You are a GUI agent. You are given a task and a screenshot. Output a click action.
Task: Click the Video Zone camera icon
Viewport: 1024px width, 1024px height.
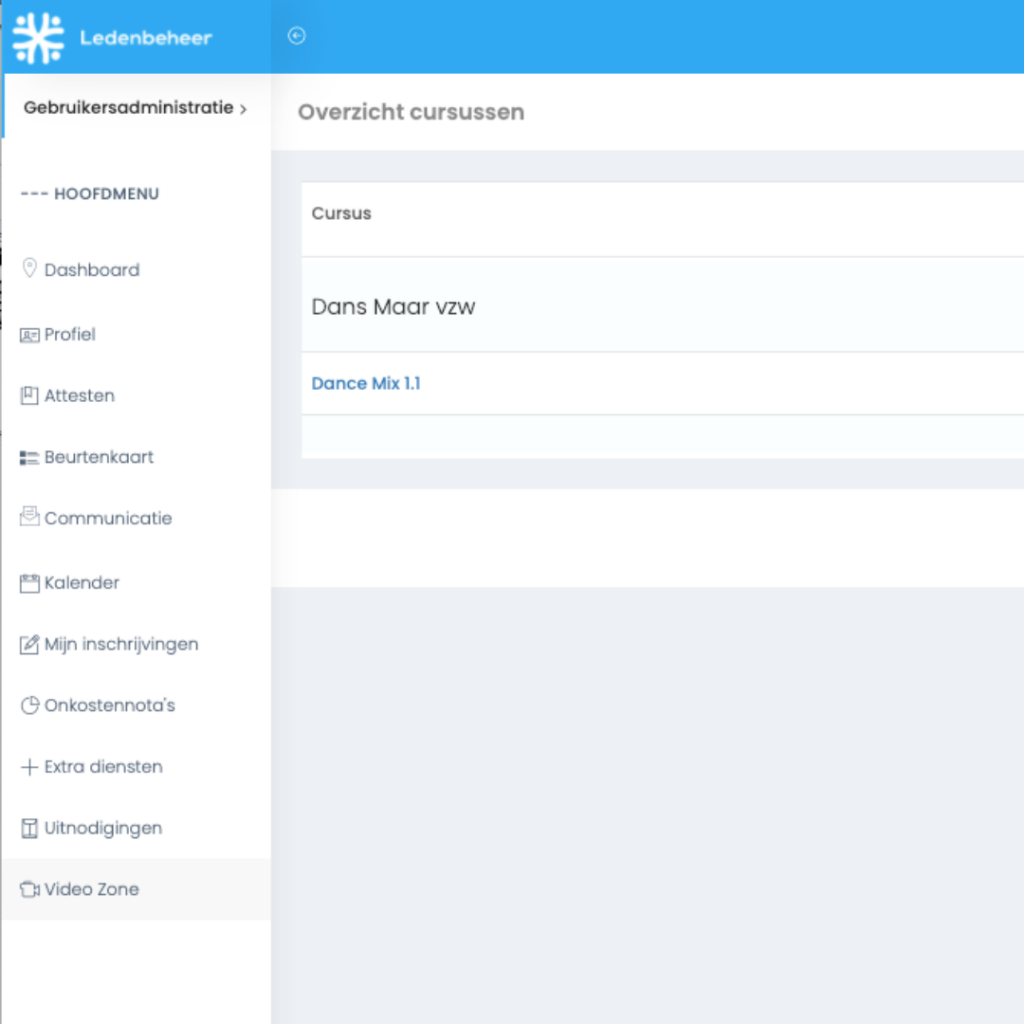coord(29,889)
